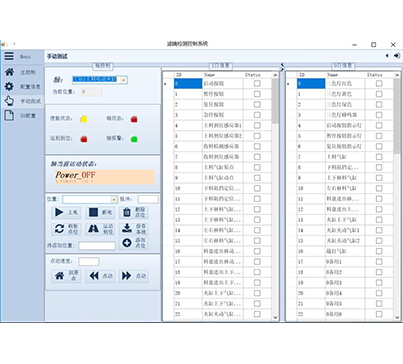Screen dimensions: 403x364
Task: Select ID 0 cell in output table
Action: (311, 84)
